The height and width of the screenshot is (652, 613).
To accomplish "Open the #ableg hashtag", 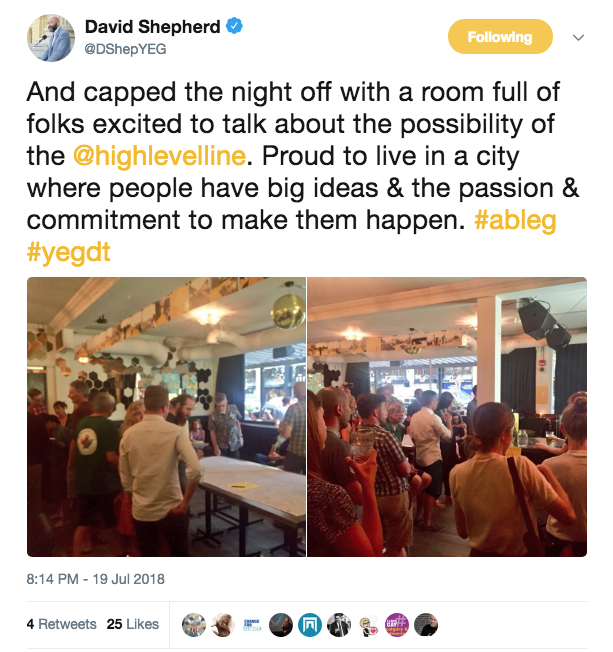I will point(518,222).
